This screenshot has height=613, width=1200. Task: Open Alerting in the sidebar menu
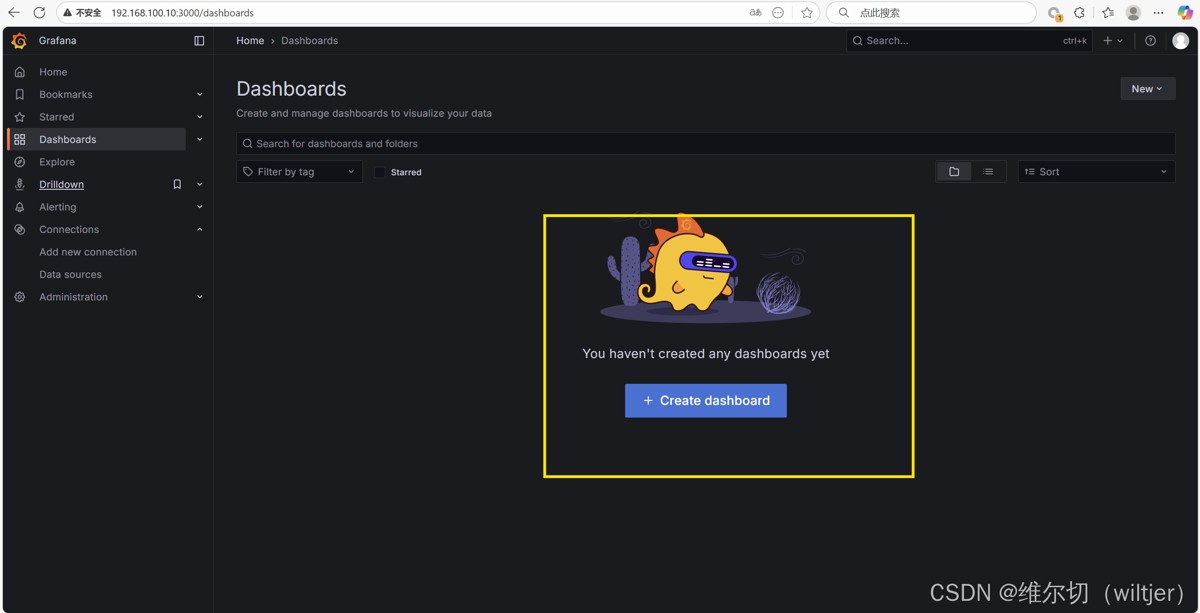pyautogui.click(x=58, y=207)
